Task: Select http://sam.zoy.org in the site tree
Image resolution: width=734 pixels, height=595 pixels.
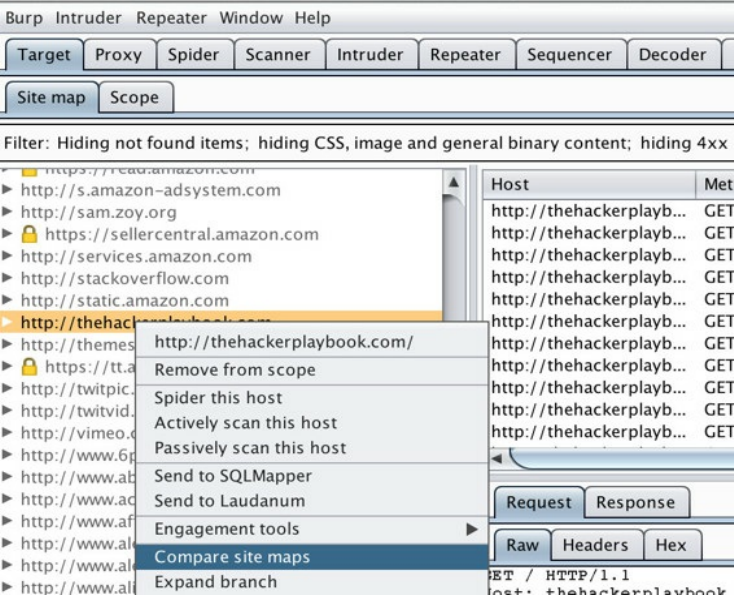Action: [99, 213]
